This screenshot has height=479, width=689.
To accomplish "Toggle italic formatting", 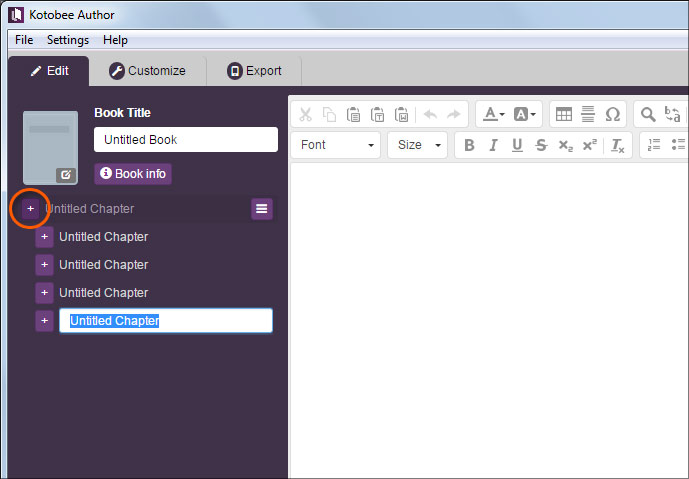I will pos(493,145).
